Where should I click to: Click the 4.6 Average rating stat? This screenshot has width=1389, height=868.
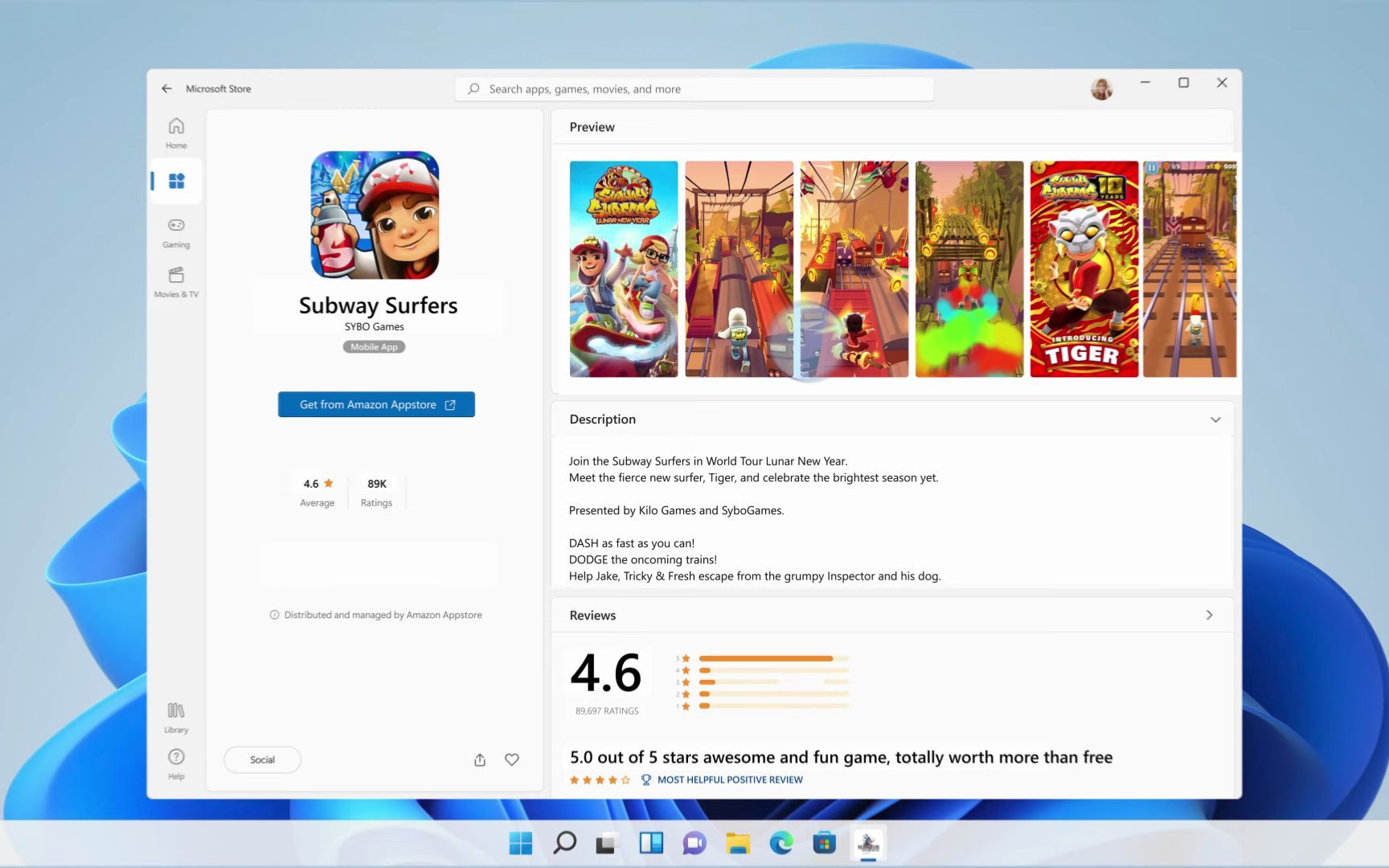tap(318, 492)
